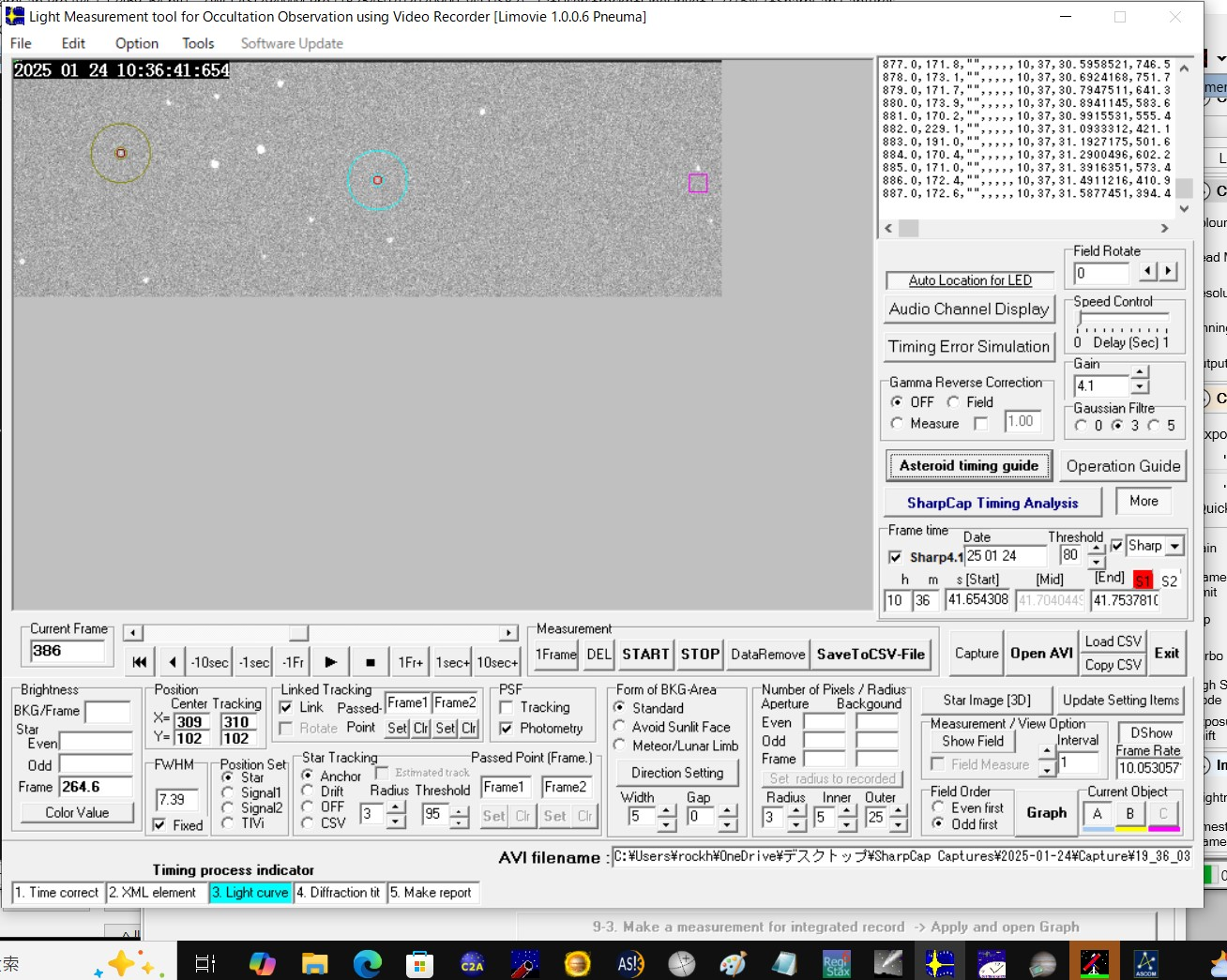
Task: Increase the Gain value with up arrow
Action: click(1140, 374)
